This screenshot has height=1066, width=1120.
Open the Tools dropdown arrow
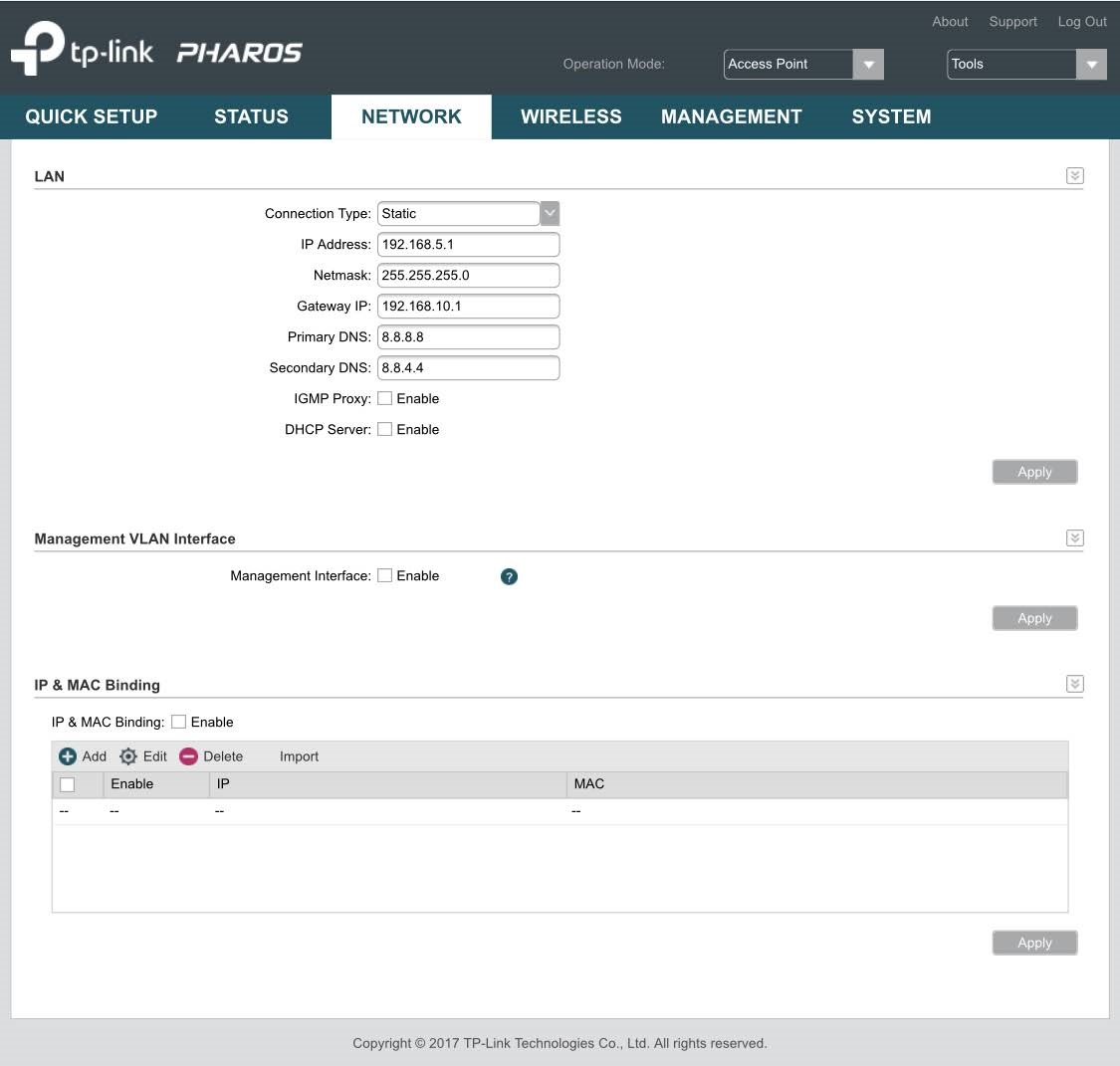[x=1091, y=65]
